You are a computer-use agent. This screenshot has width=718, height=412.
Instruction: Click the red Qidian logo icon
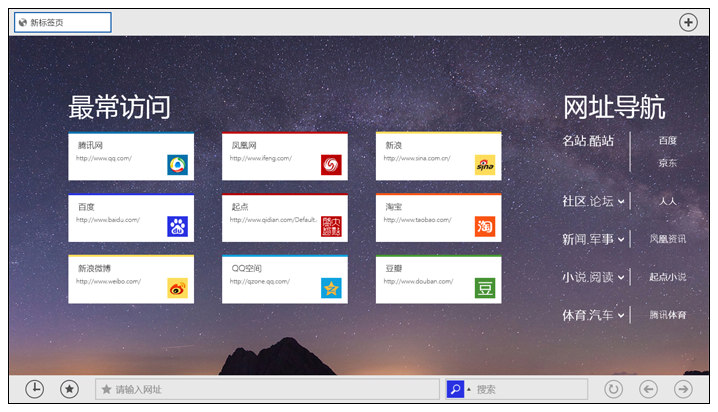click(x=331, y=226)
